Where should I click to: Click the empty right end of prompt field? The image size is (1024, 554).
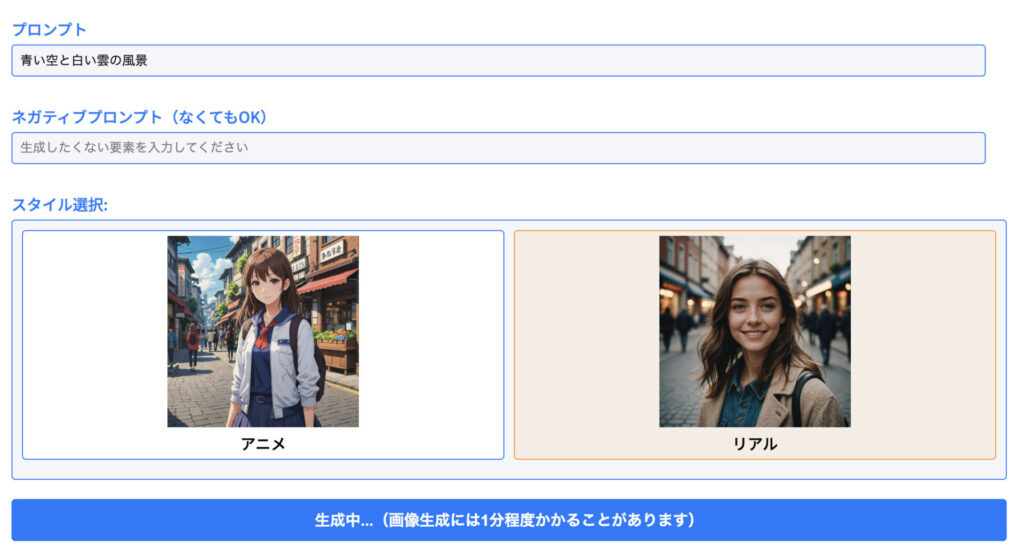tap(849, 60)
